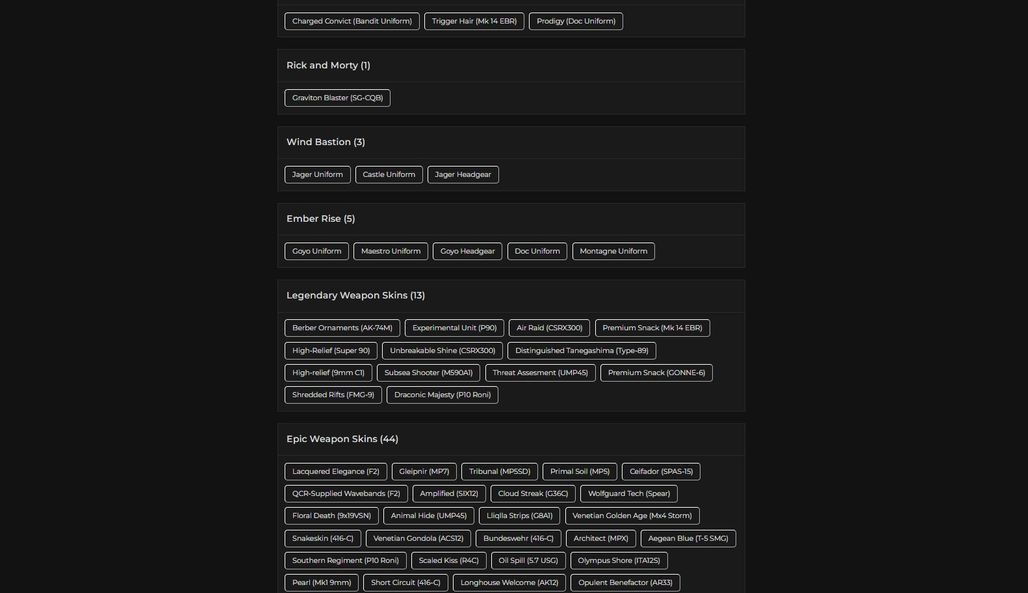Click the Castle Uniform tag
The image size is (1028, 593).
point(389,174)
